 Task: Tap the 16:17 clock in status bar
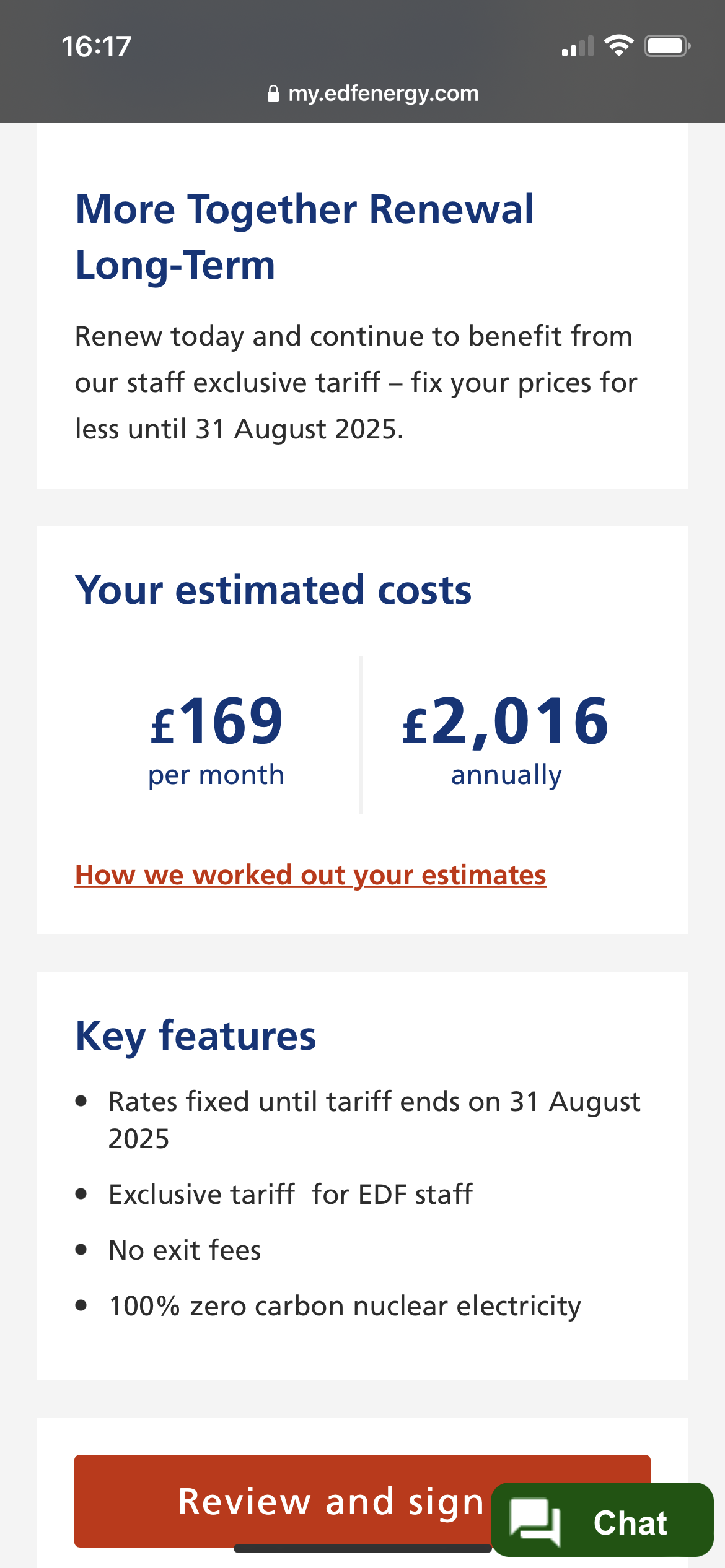(x=96, y=47)
